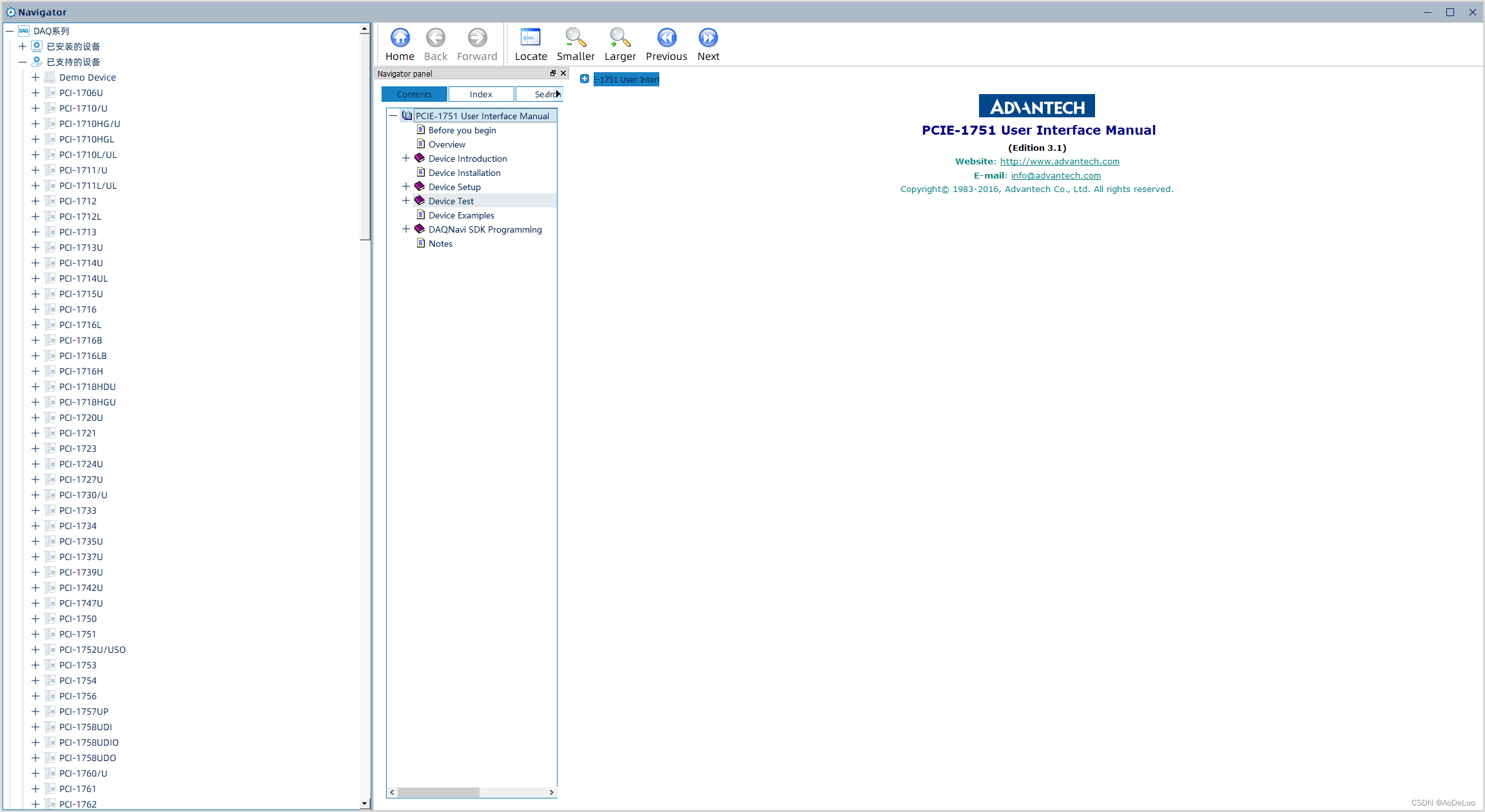The width and height of the screenshot is (1485, 812).
Task: Click the Home toolbar icon
Action: point(400,38)
